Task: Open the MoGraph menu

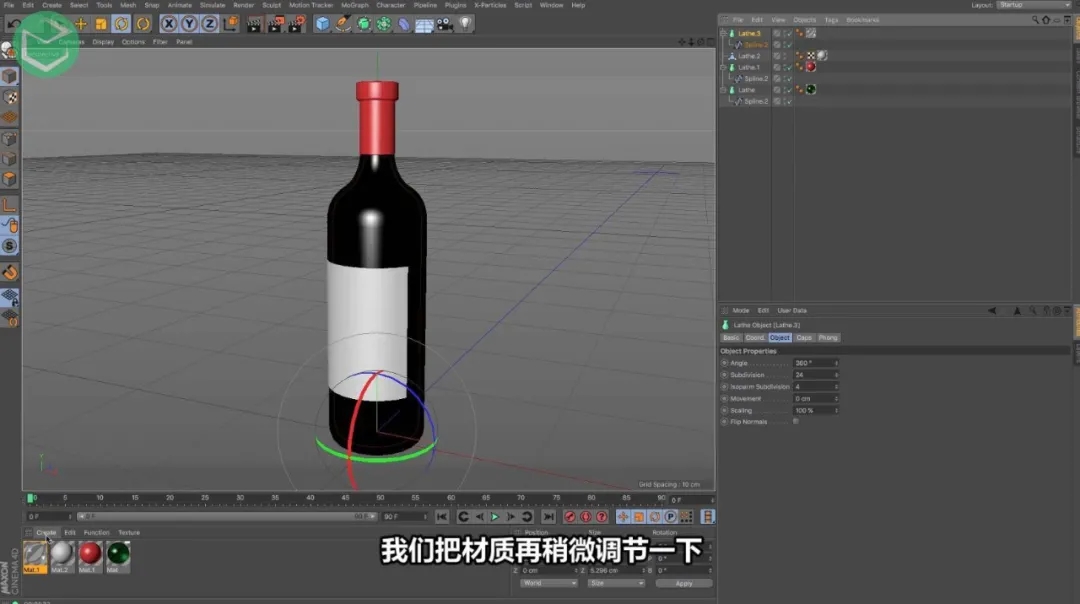Action: click(x=356, y=5)
